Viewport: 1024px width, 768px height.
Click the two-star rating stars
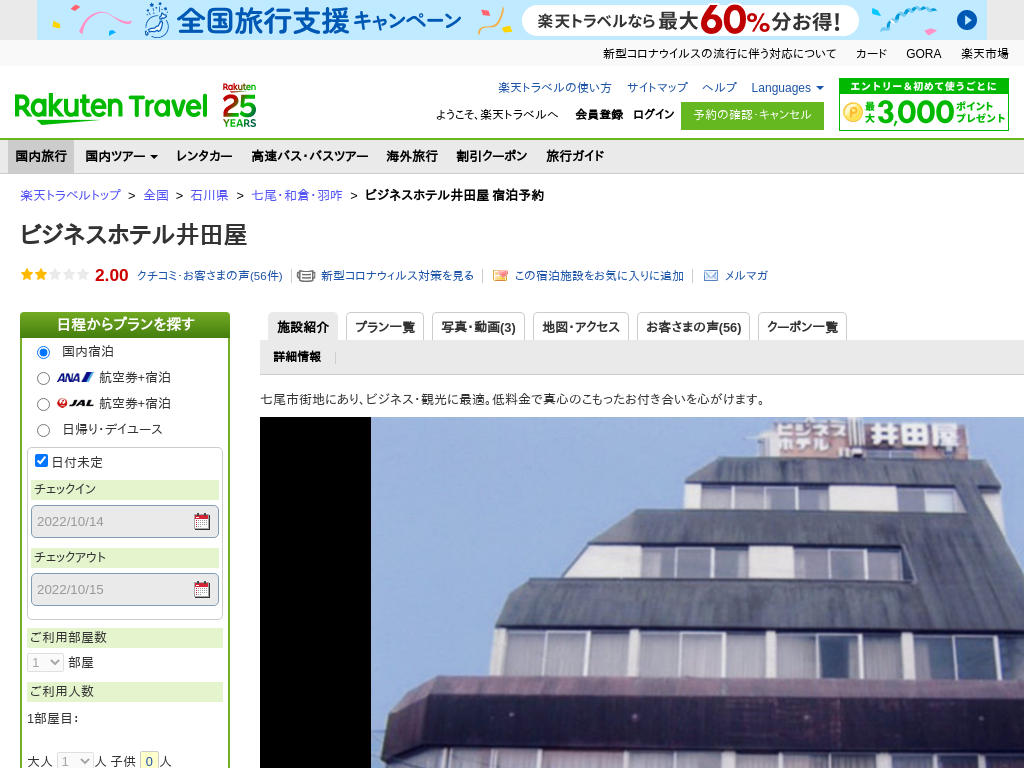point(54,275)
